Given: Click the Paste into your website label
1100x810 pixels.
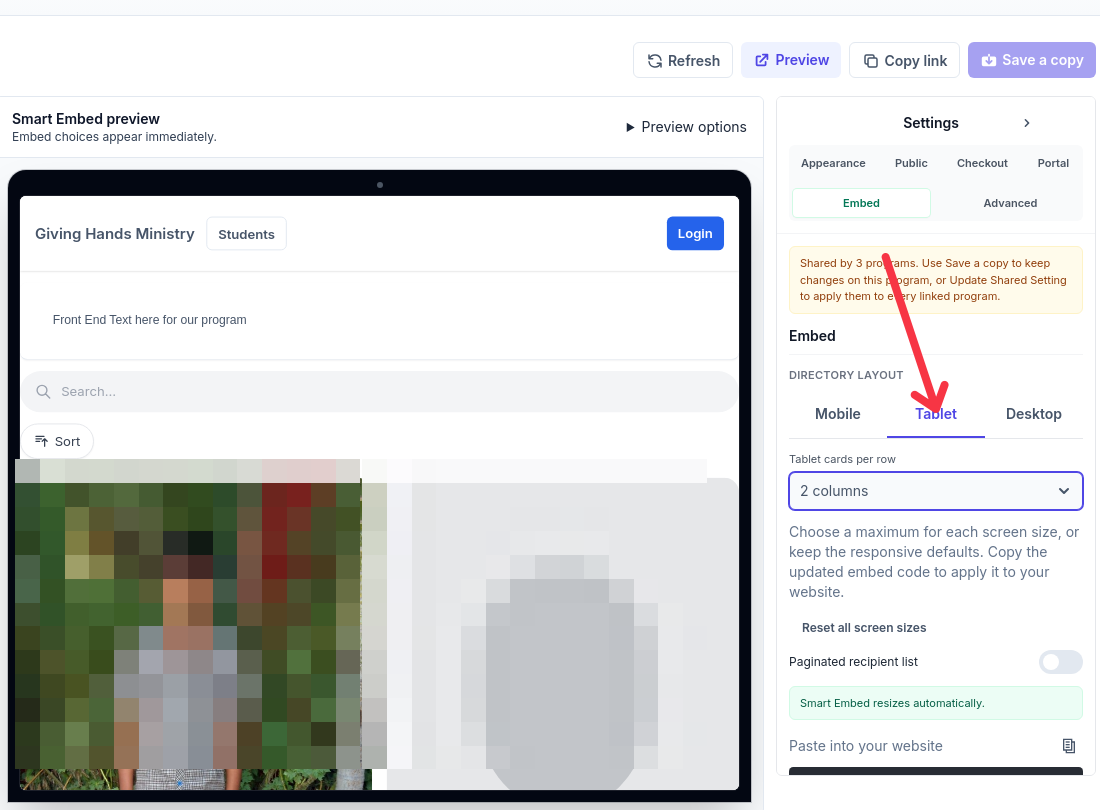Looking at the screenshot, I should tap(866, 746).
